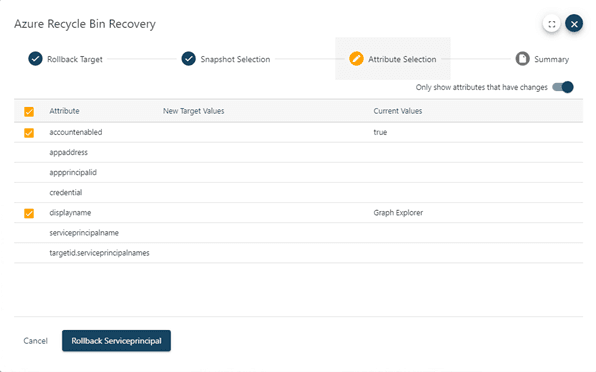
Task: Click the Summary step document icon
Action: (x=522, y=59)
